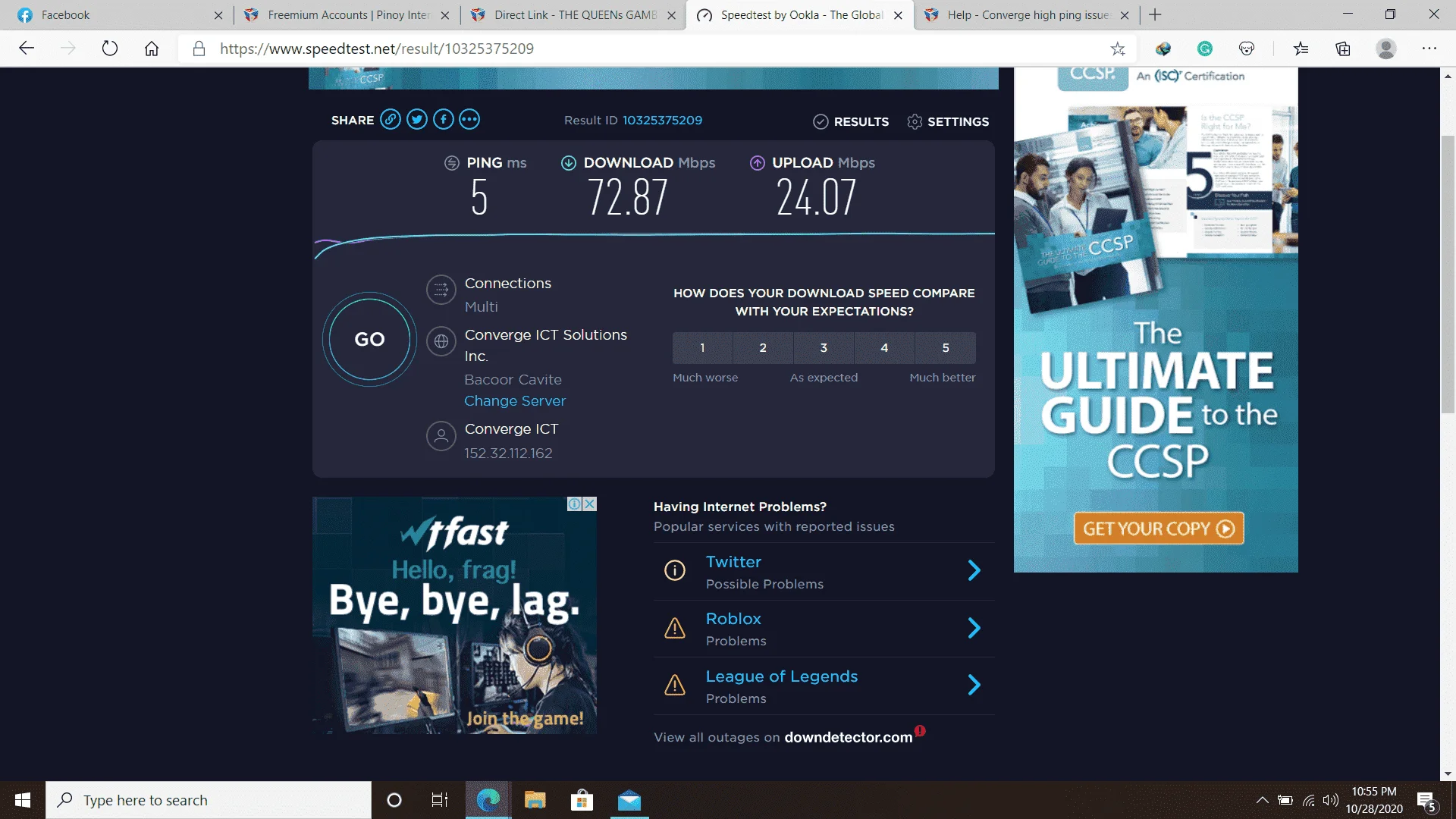Click GET YOUR COPY ad button
This screenshot has height=819, width=1456.
[1159, 529]
